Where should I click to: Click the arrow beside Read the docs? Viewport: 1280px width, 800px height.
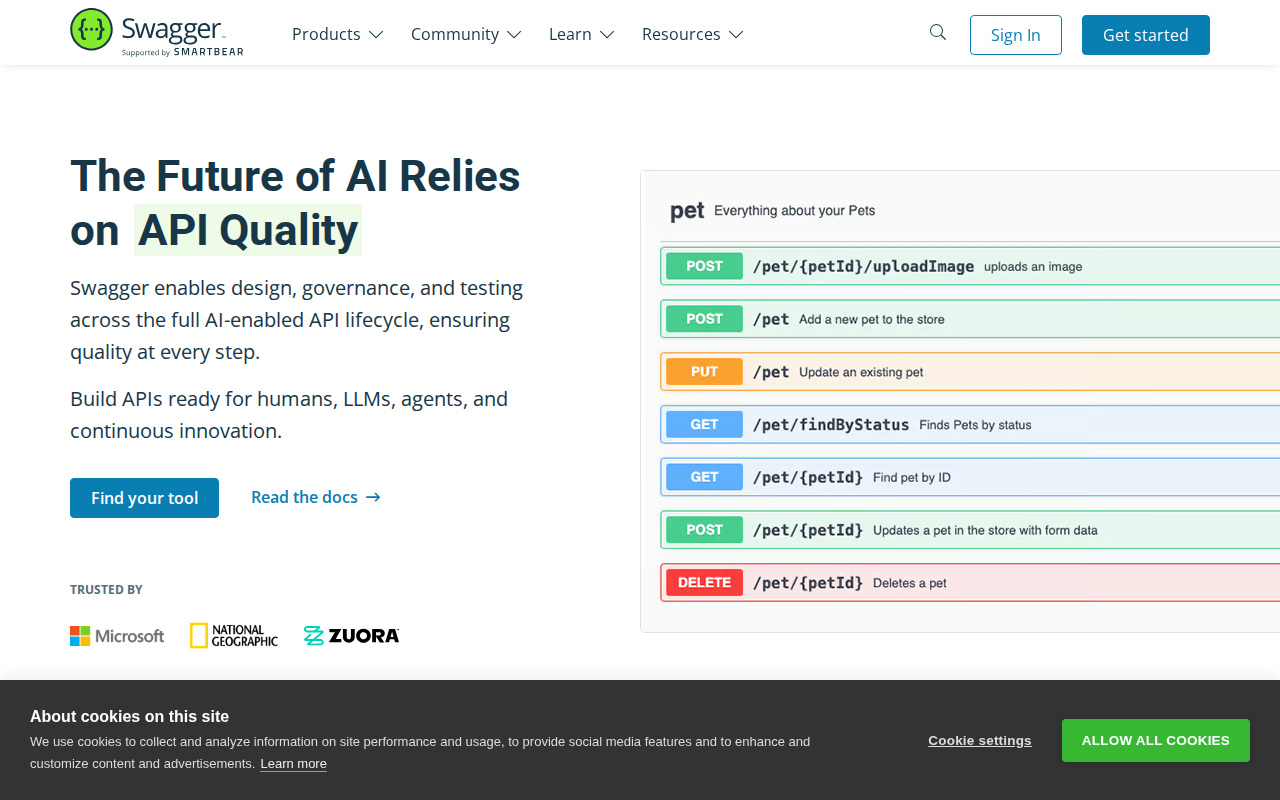click(373, 497)
